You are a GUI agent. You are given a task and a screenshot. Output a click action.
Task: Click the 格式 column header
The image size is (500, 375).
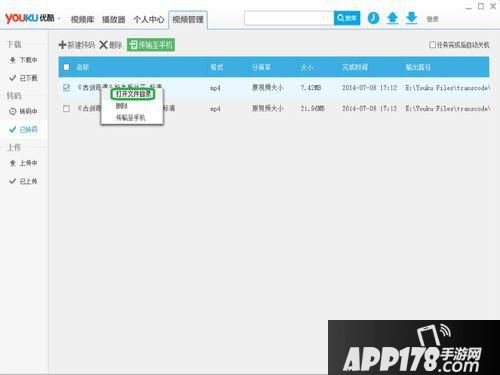217,67
